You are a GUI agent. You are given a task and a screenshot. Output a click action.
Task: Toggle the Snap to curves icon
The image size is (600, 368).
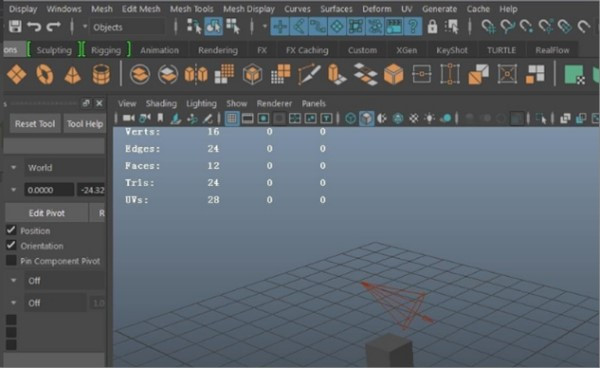pyautogui.click(x=508, y=27)
